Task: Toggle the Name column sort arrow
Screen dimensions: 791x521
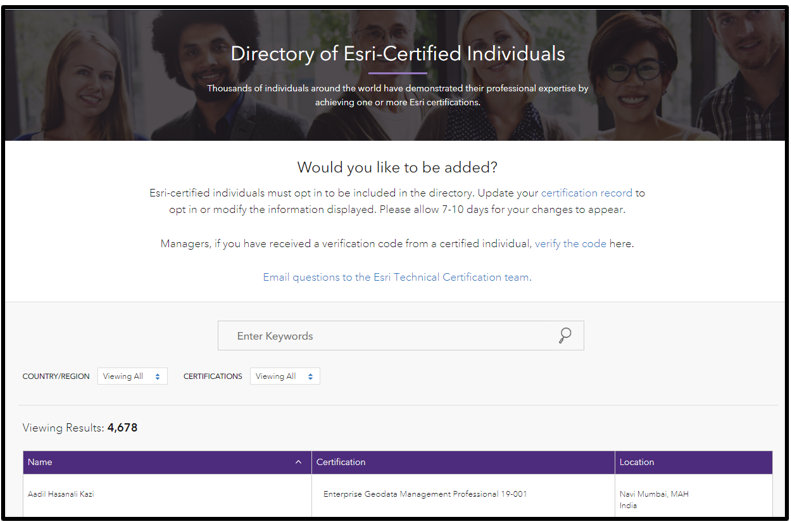Action: (x=298, y=463)
